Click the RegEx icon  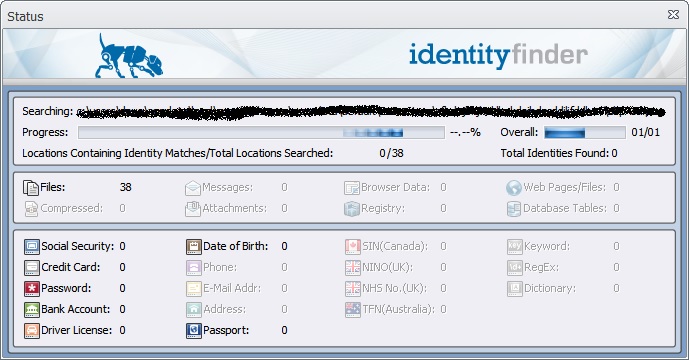(x=515, y=267)
